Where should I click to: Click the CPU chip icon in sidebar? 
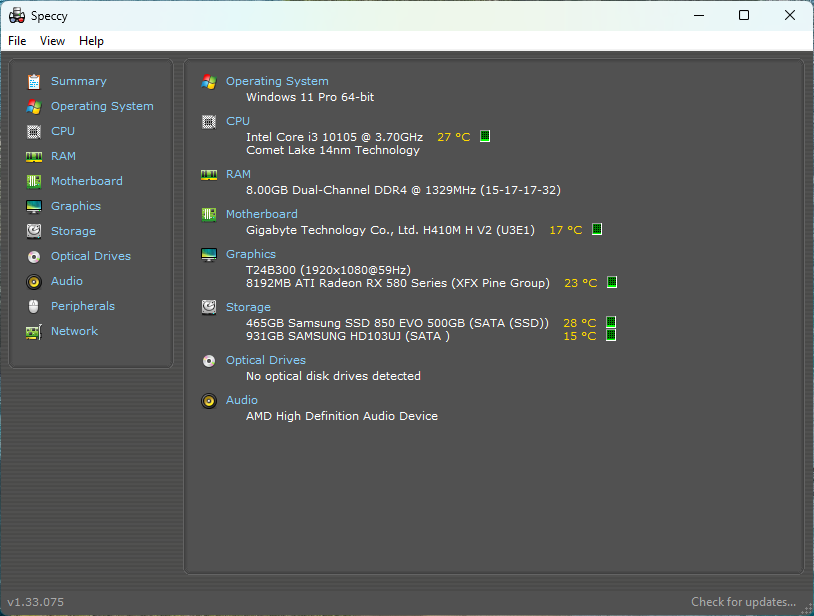(34, 131)
